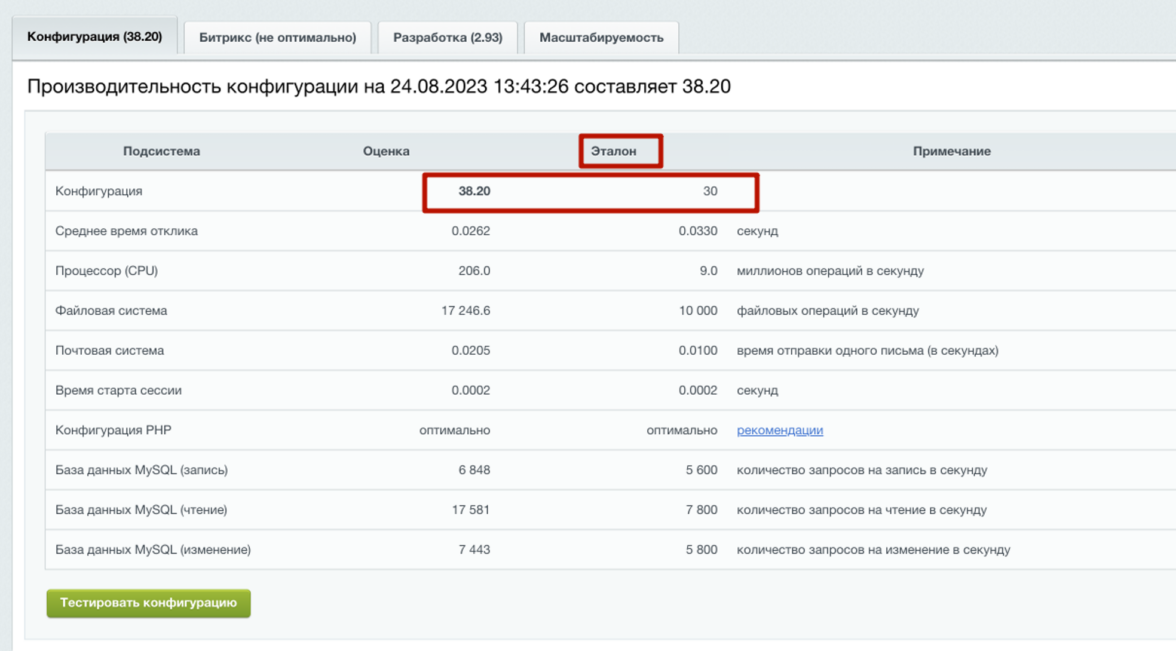Open the Битрикс (не оптимально) tab
This screenshot has height=651, width=1176.
277,38
